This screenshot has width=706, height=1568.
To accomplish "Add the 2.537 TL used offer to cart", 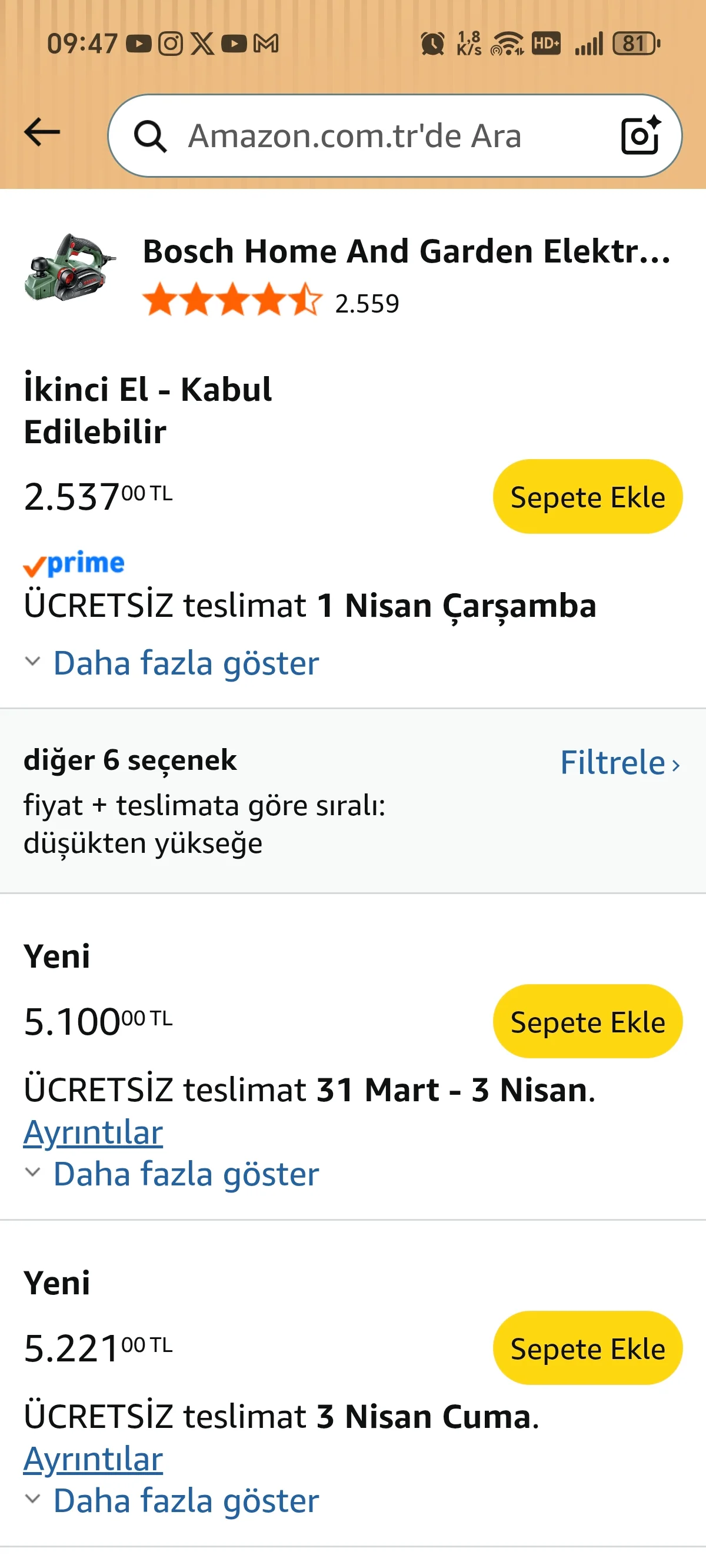I will (587, 497).
